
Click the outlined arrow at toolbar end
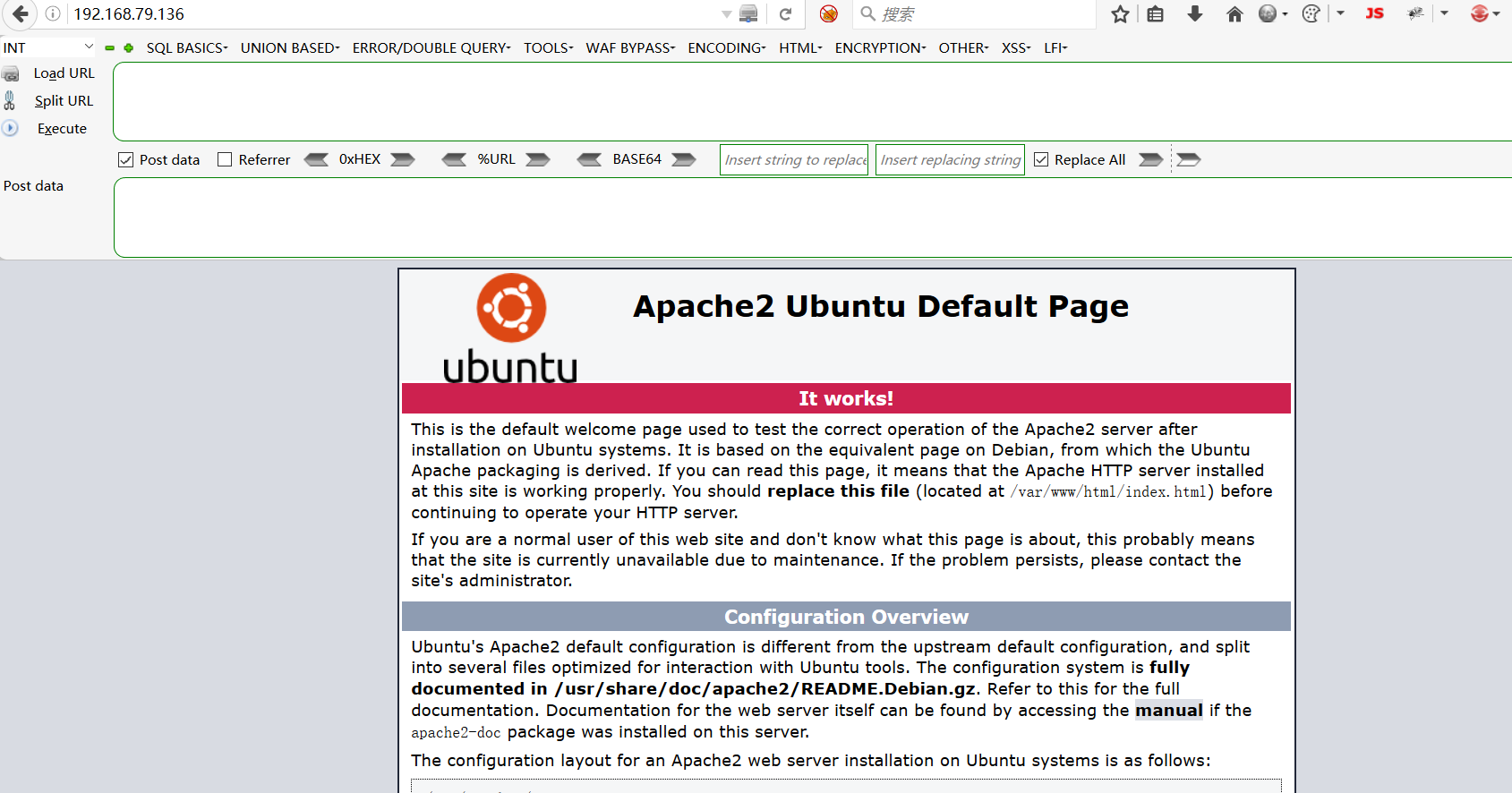tap(1188, 159)
